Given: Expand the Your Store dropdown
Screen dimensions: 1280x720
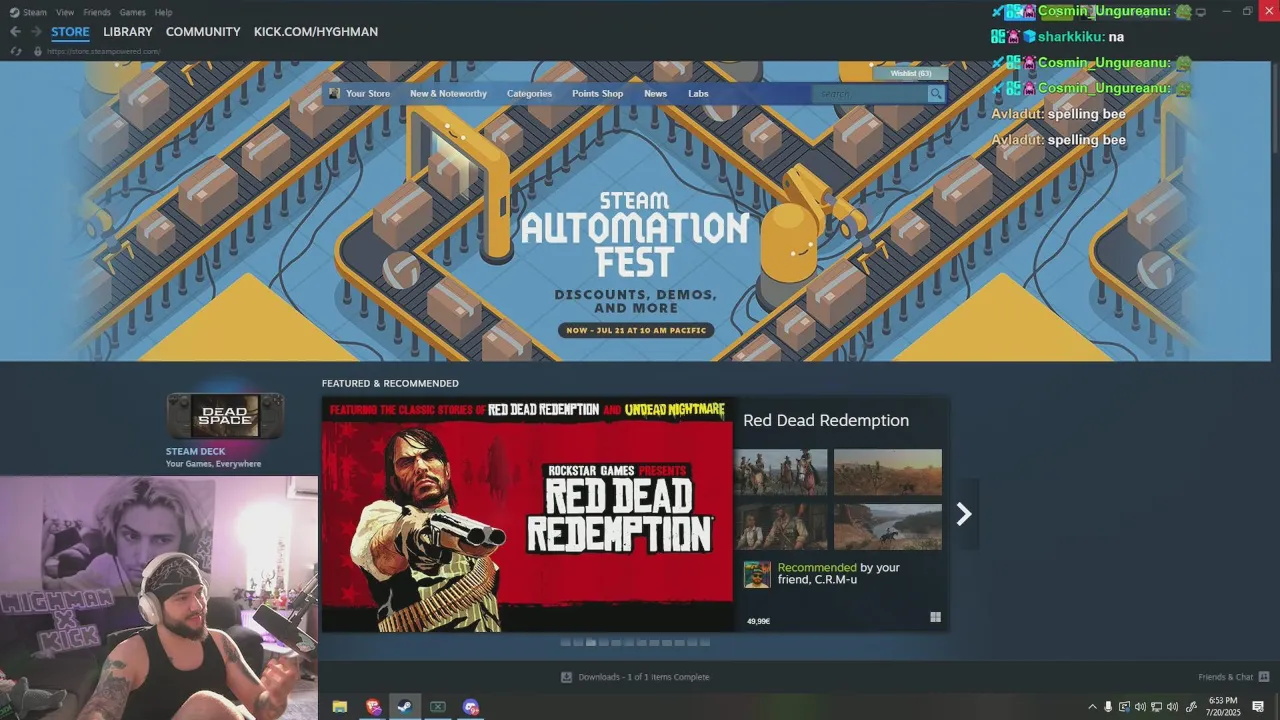Looking at the screenshot, I should 368,94.
